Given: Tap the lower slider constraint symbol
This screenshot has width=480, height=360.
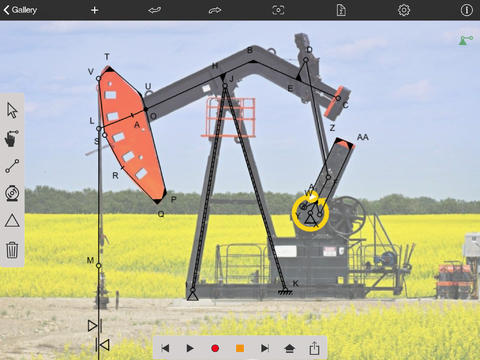Looking at the screenshot, I should tap(103, 345).
